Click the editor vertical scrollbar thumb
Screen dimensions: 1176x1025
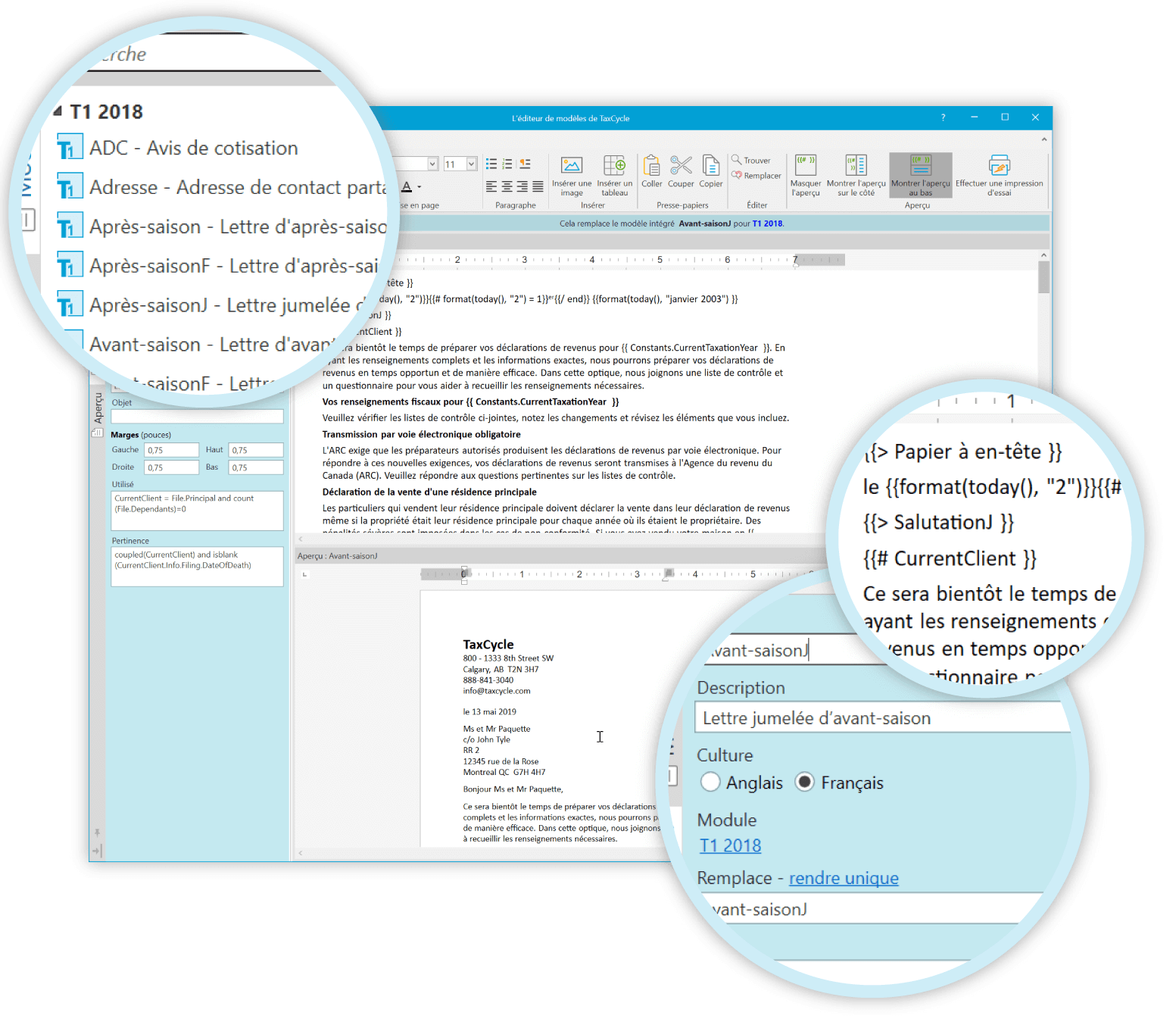coord(1043,277)
